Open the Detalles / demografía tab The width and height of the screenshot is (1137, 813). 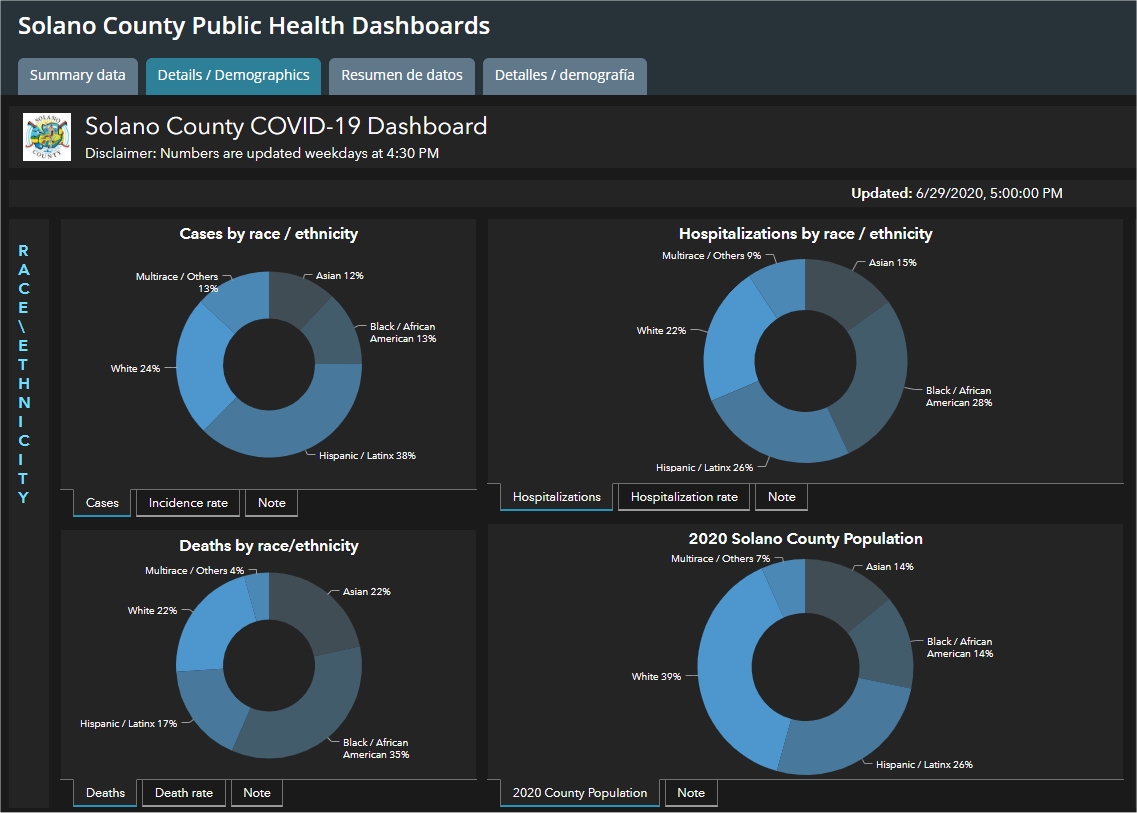coord(564,76)
